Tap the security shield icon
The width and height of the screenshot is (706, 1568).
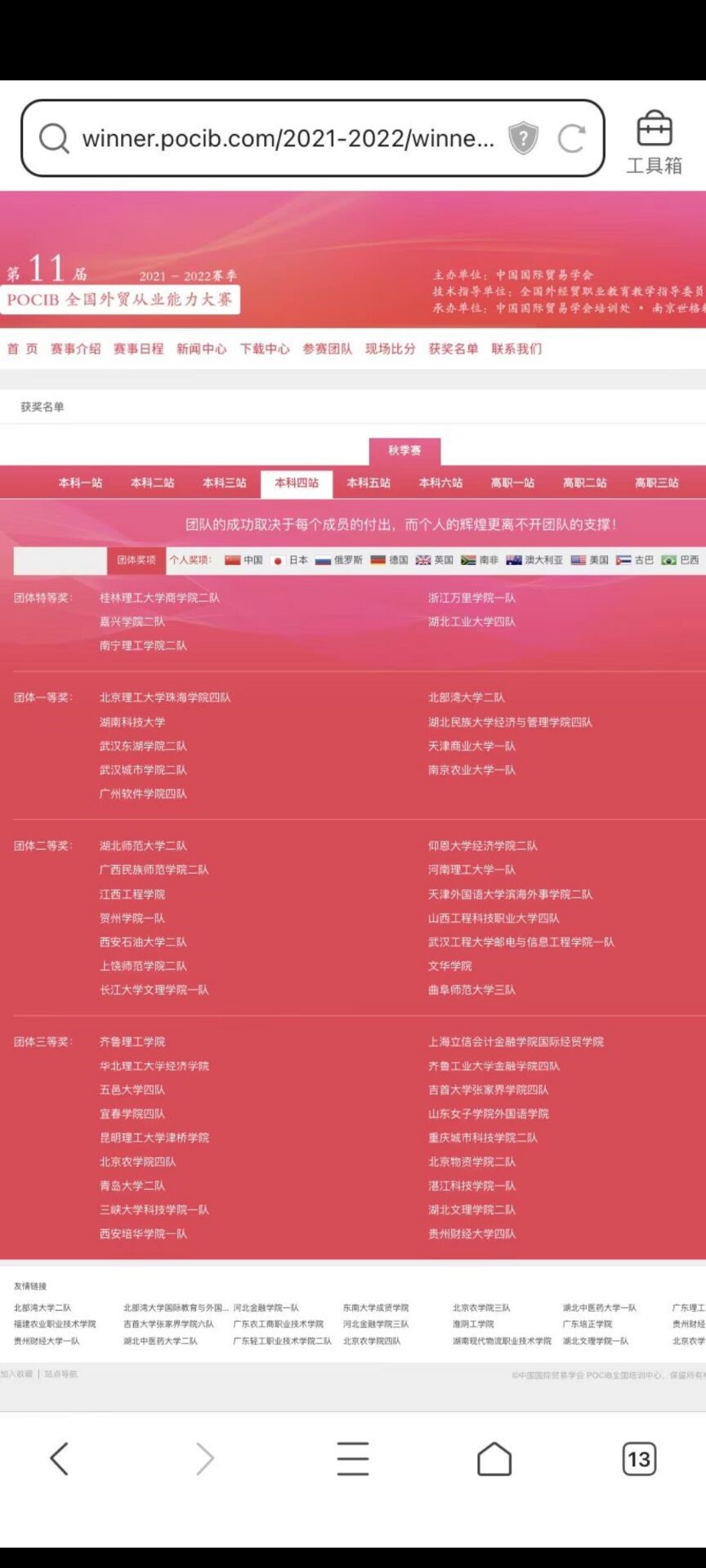tap(523, 138)
